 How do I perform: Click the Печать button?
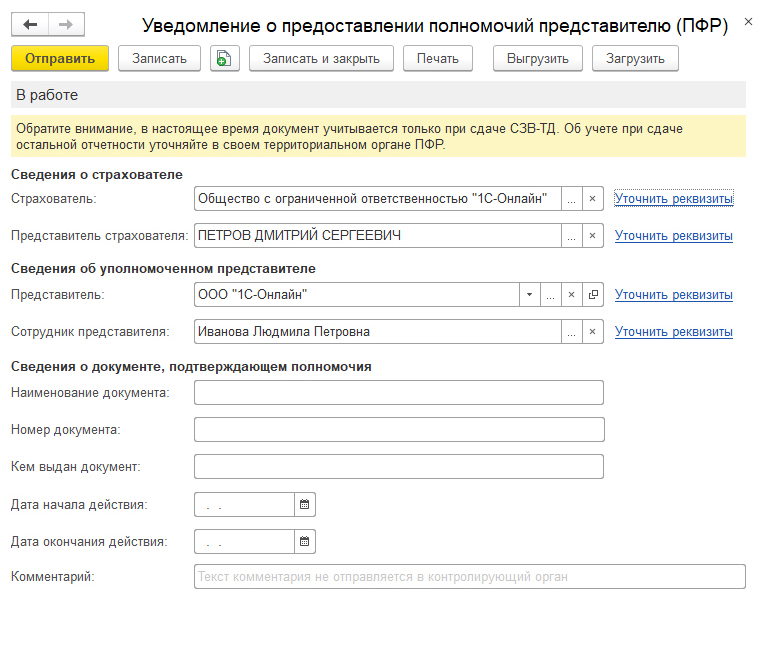[x=437, y=59]
